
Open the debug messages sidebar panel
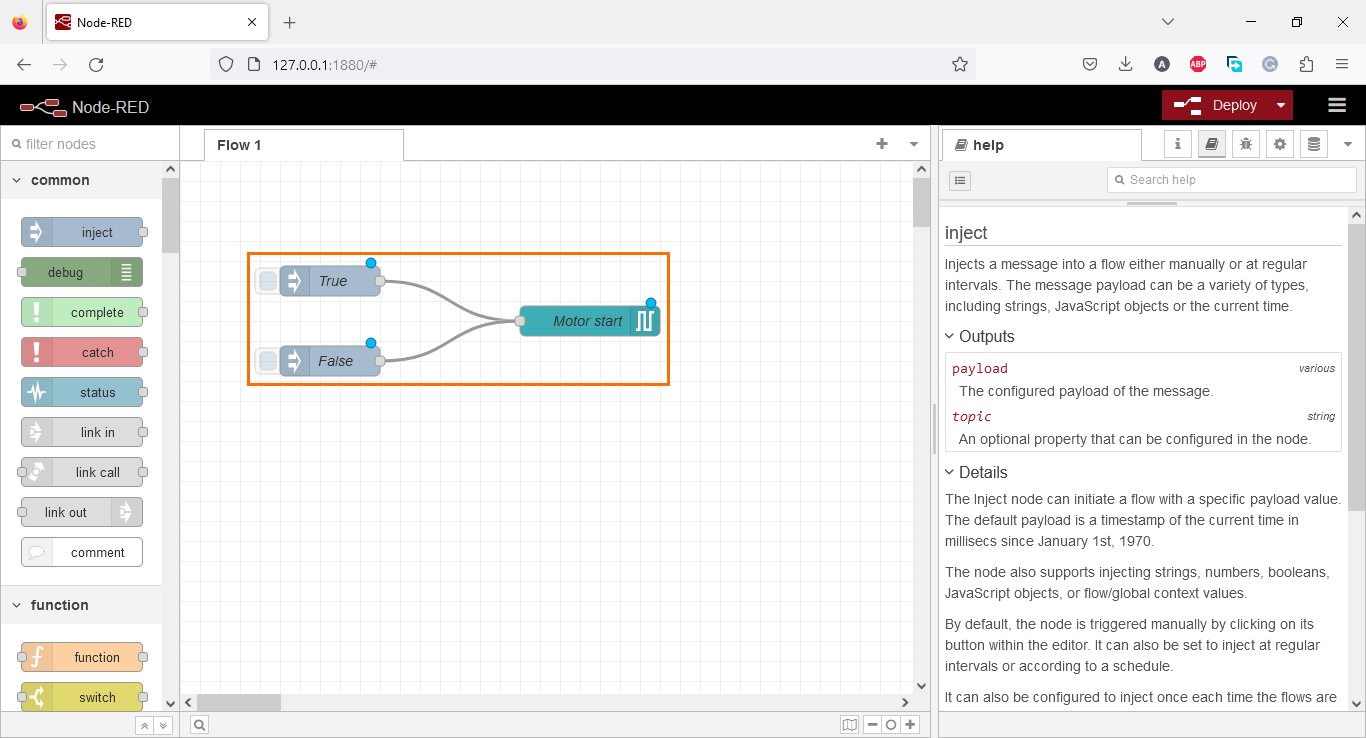pos(1245,143)
